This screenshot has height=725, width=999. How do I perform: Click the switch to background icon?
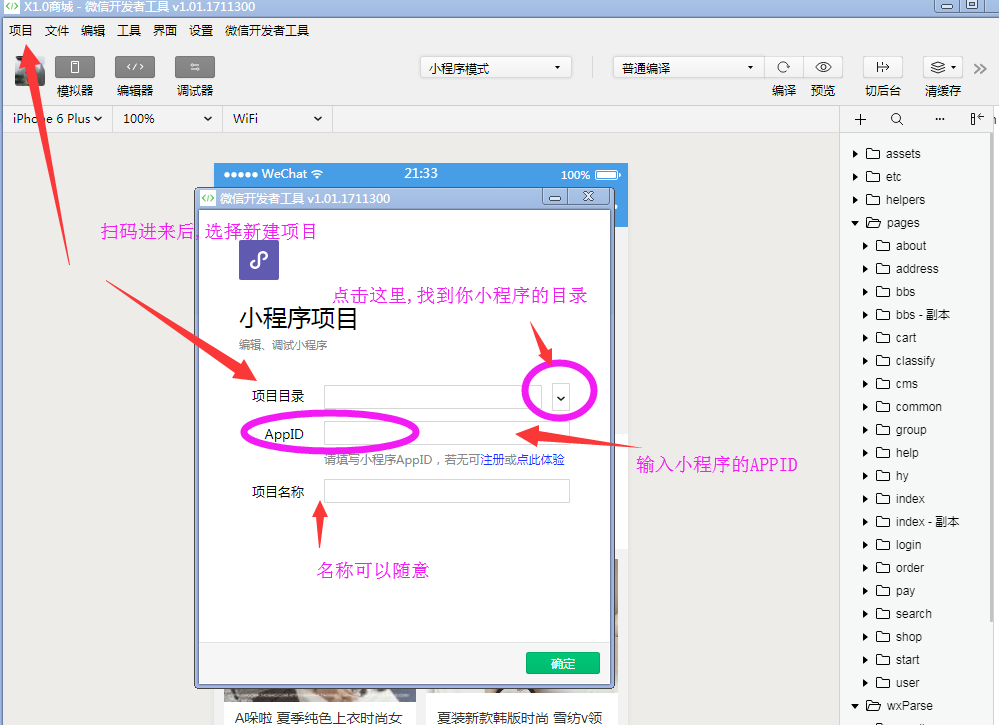(882, 68)
